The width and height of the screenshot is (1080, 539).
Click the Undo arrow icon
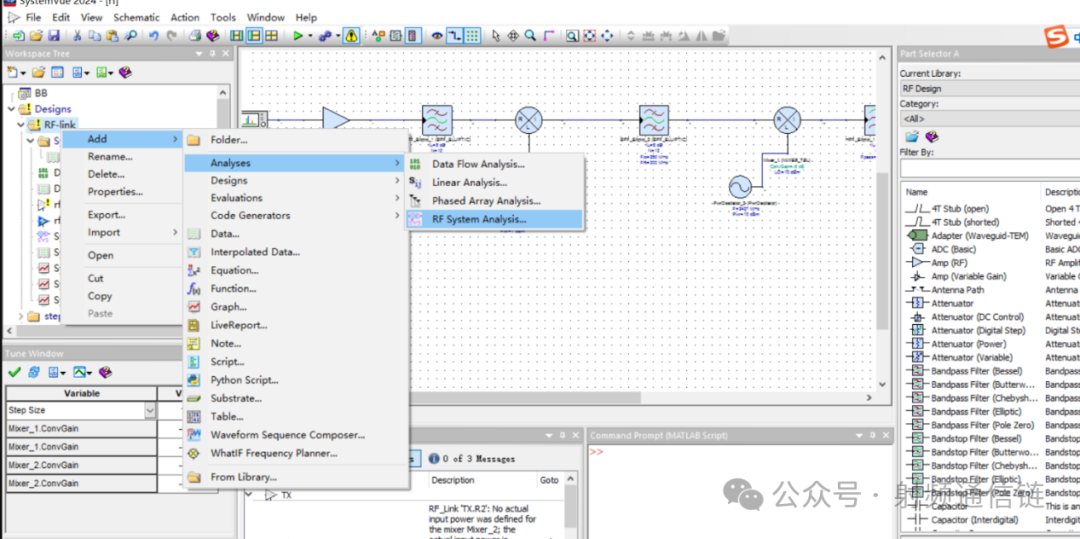154,36
